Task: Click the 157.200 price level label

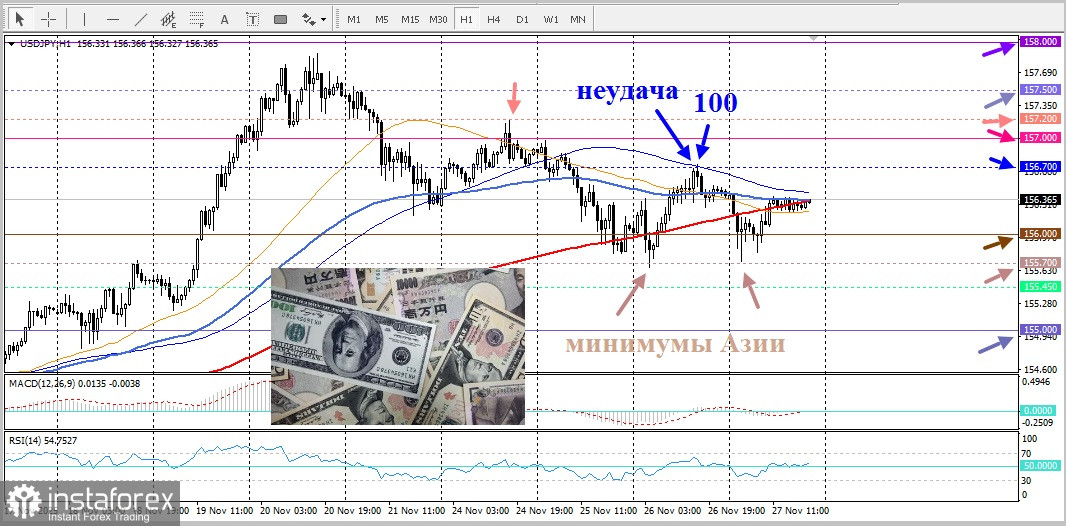Action: (1040, 119)
